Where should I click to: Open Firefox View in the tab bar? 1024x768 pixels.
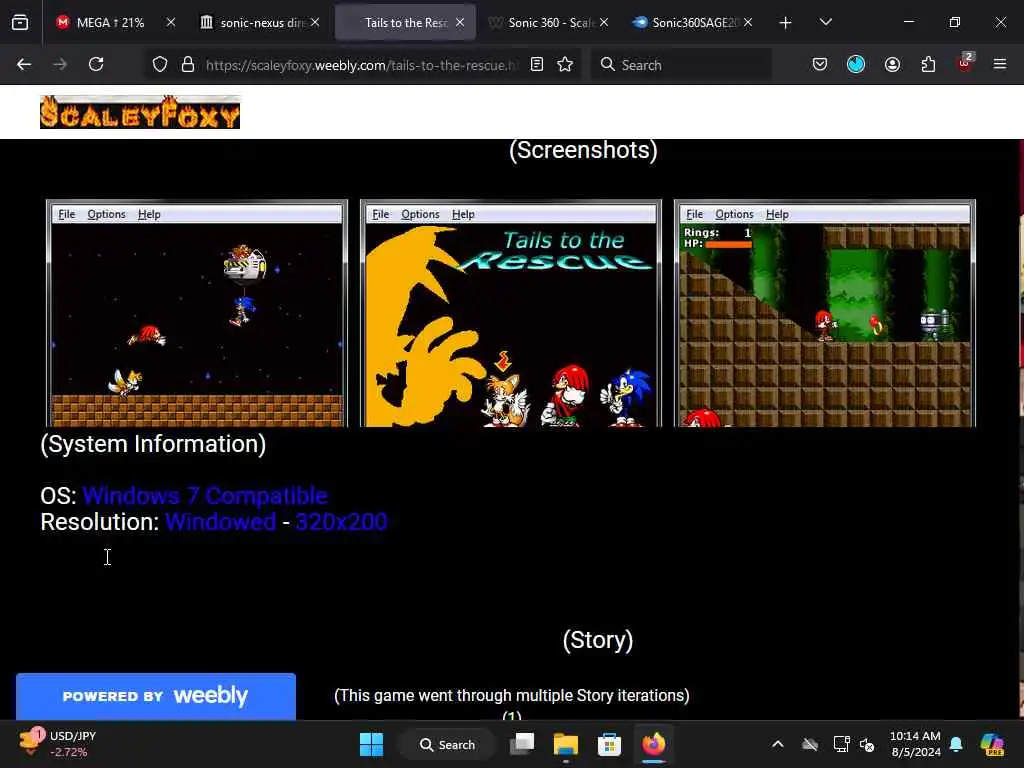coord(20,23)
